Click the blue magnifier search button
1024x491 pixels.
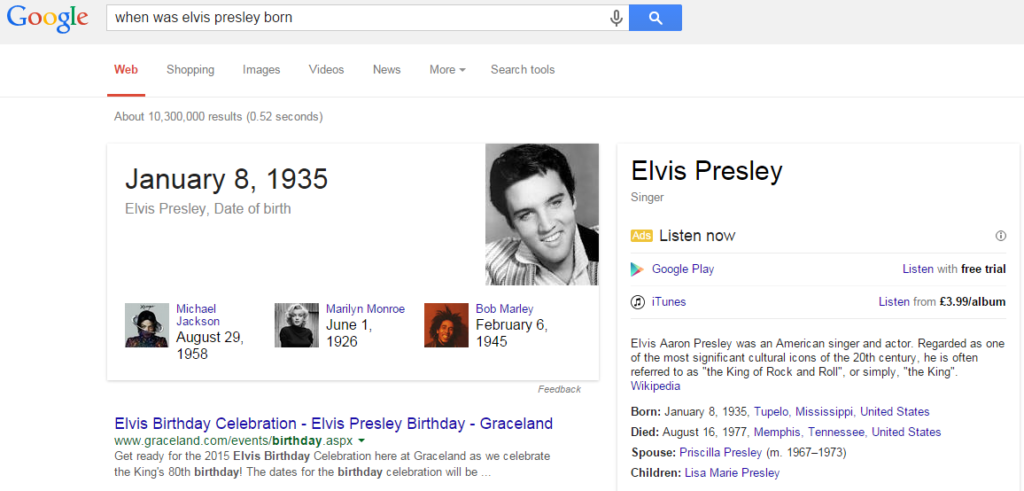coord(656,18)
